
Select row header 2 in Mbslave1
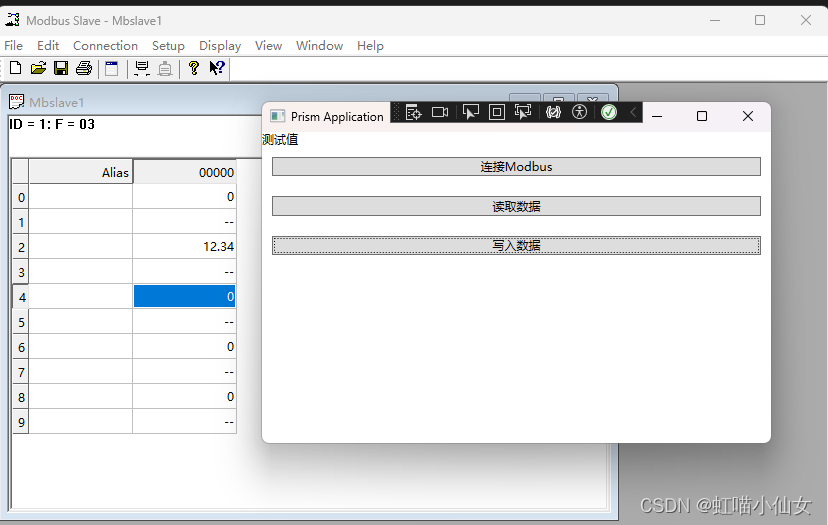21,247
